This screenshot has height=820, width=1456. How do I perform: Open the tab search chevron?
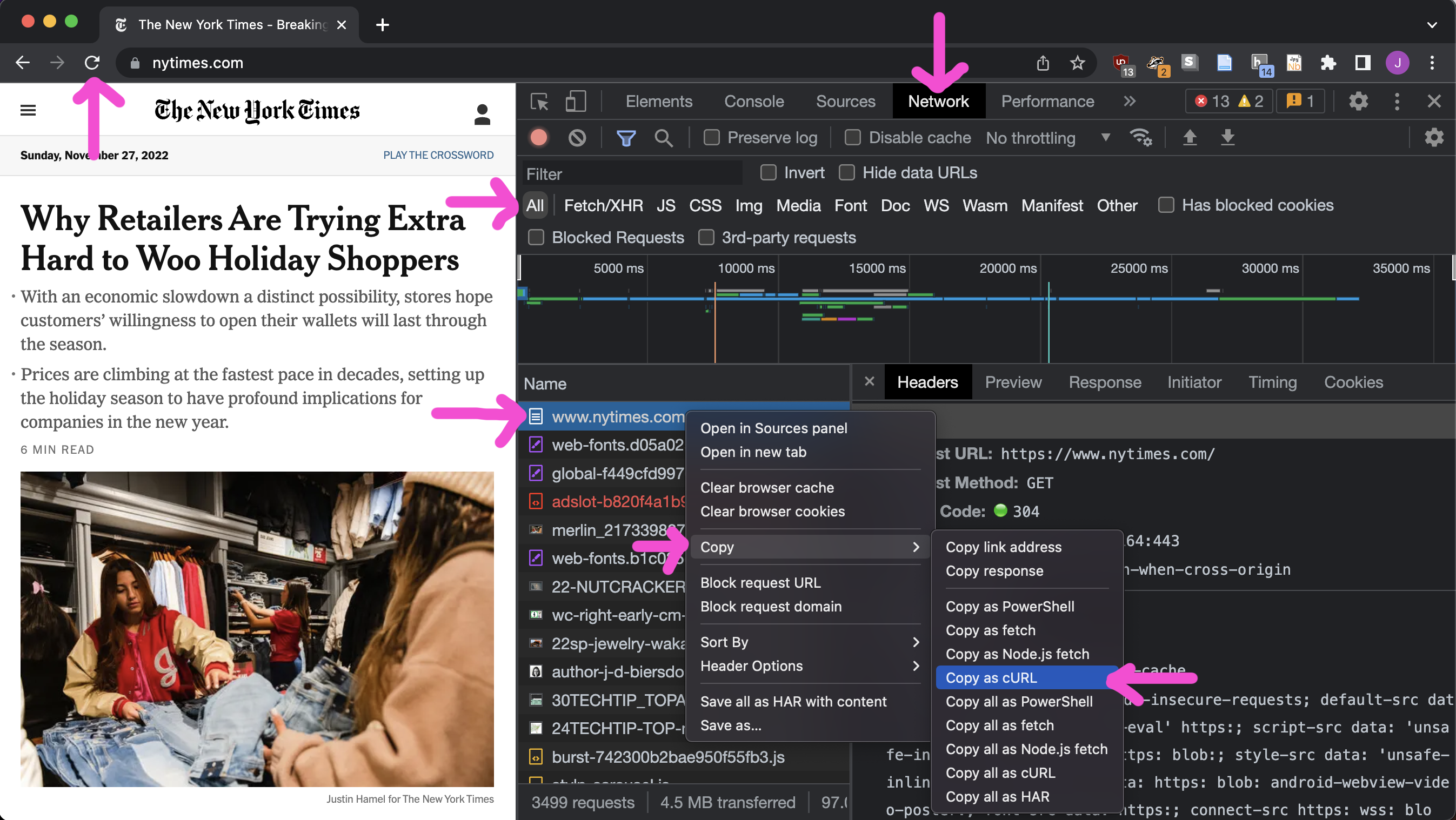pyautogui.click(x=1431, y=25)
